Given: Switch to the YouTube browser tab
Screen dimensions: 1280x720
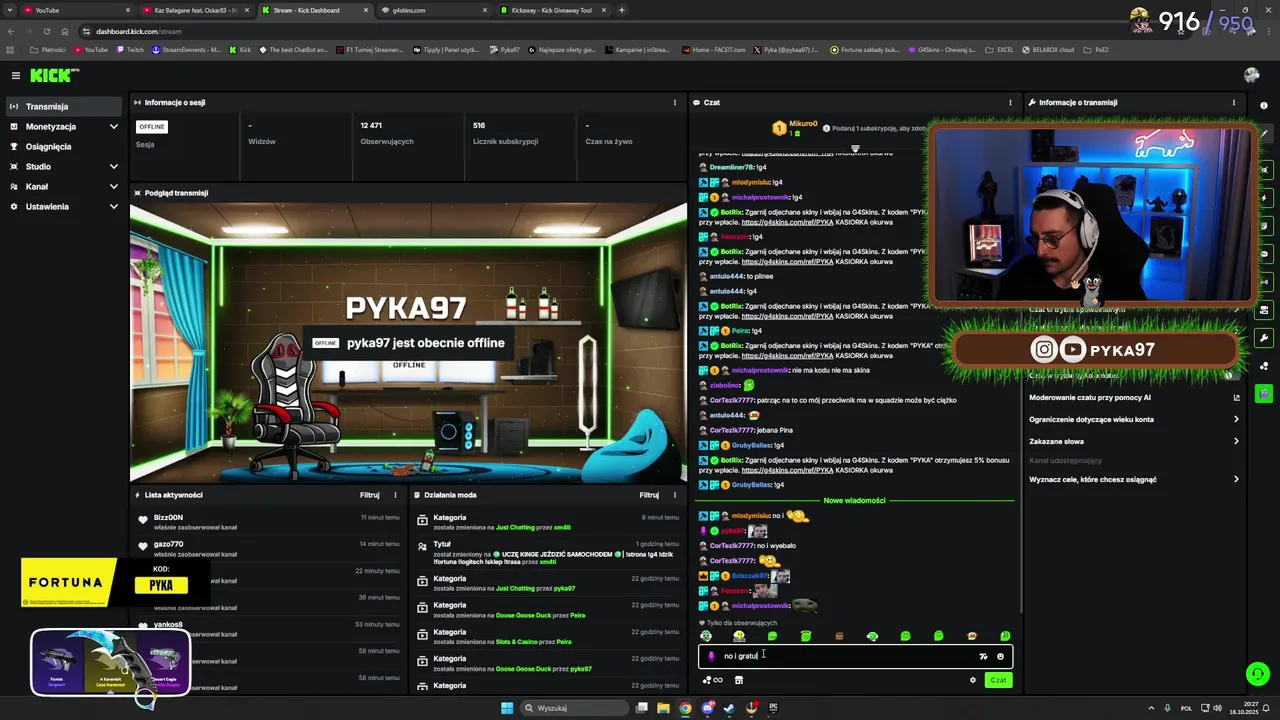Looking at the screenshot, I should 75,10.
